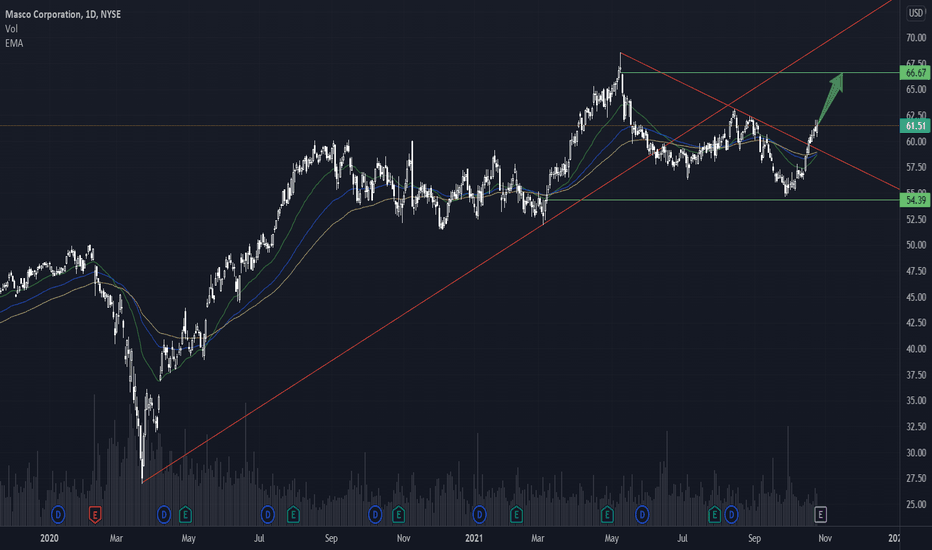This screenshot has height=550, width=932.
Task: Select the Vol indicator legend
Action: (x=11, y=29)
